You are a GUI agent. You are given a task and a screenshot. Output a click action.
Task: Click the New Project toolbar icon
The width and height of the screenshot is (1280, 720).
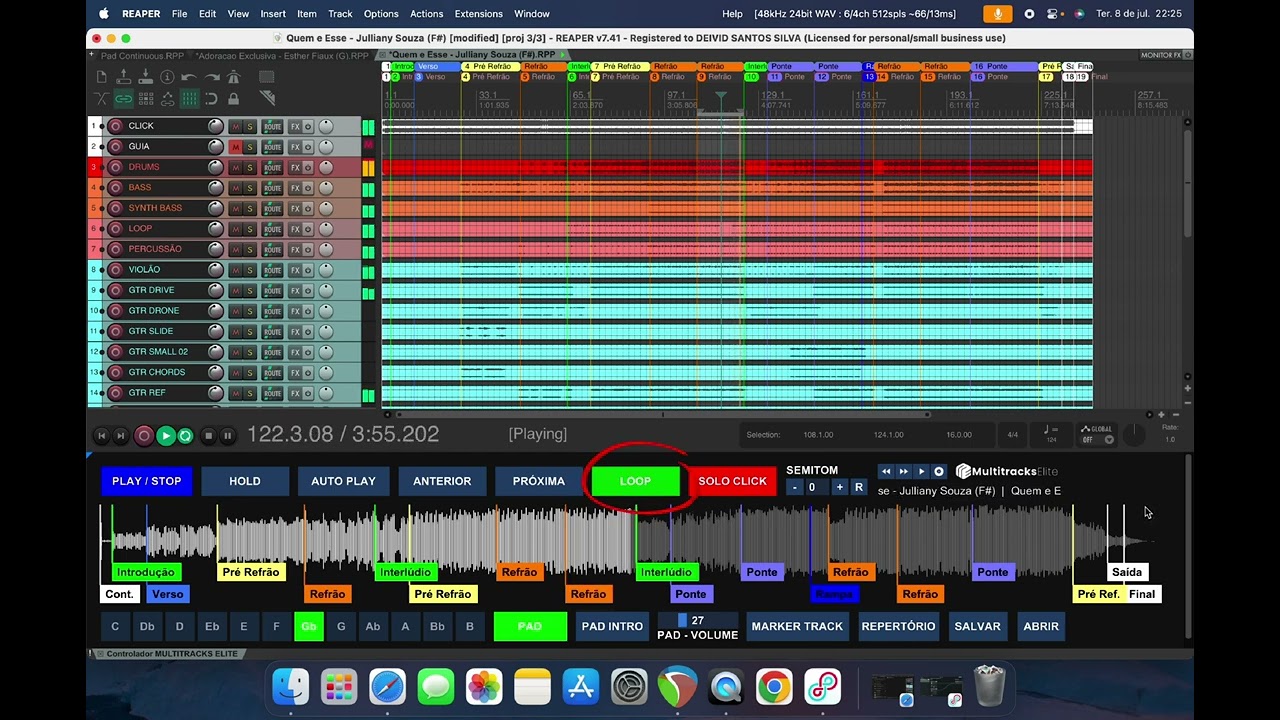click(101, 77)
